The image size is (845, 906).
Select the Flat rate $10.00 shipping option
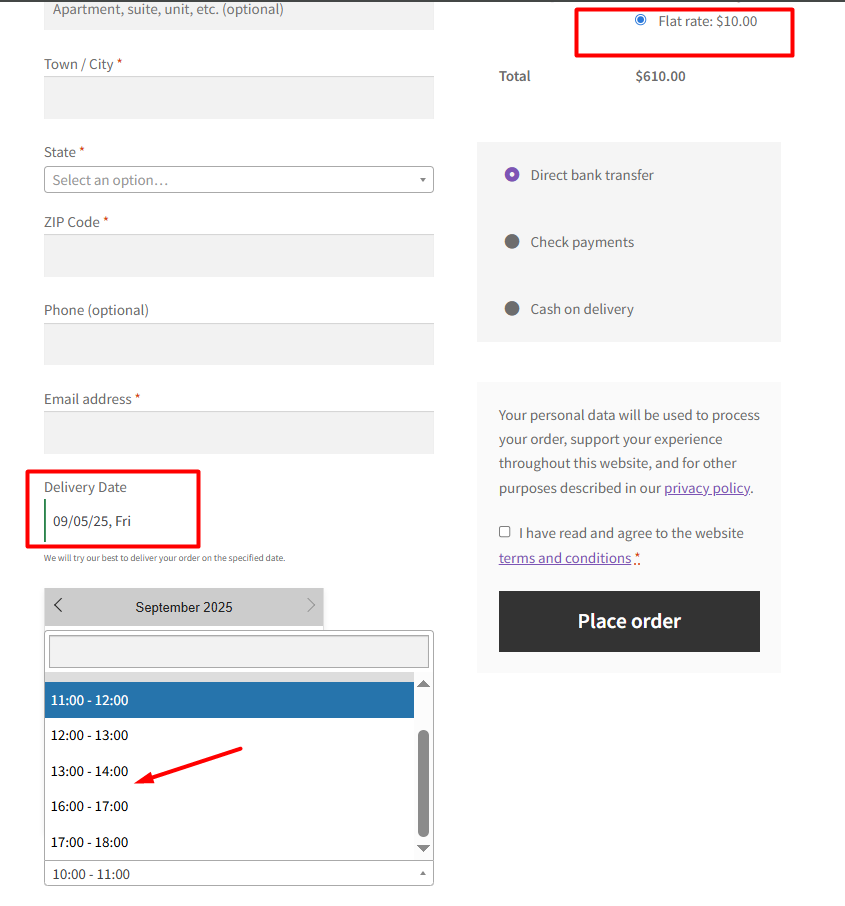tap(640, 19)
